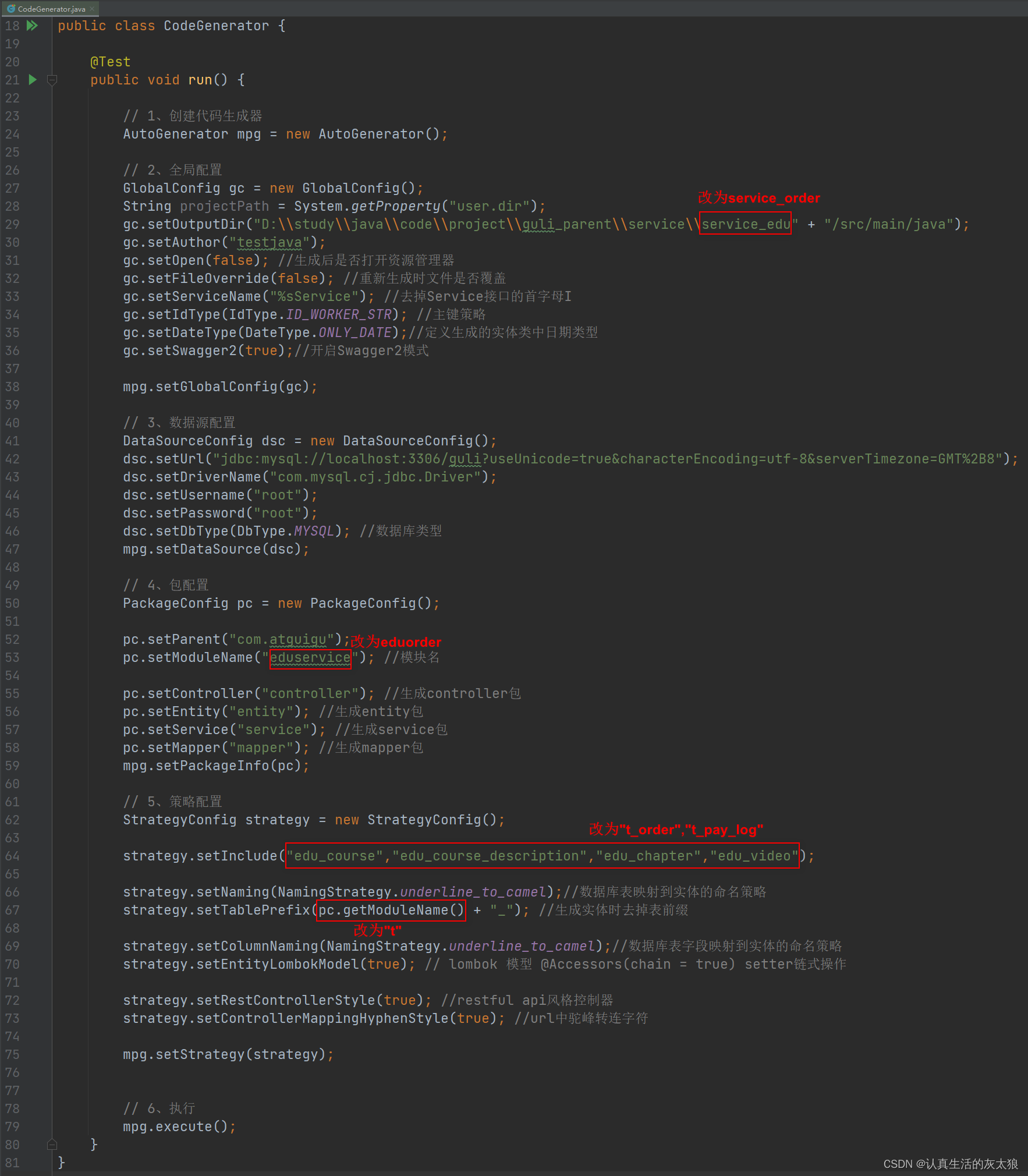Screen dimensions: 1028x1176
Task: Click the @Test annotation
Action: [x=111, y=62]
